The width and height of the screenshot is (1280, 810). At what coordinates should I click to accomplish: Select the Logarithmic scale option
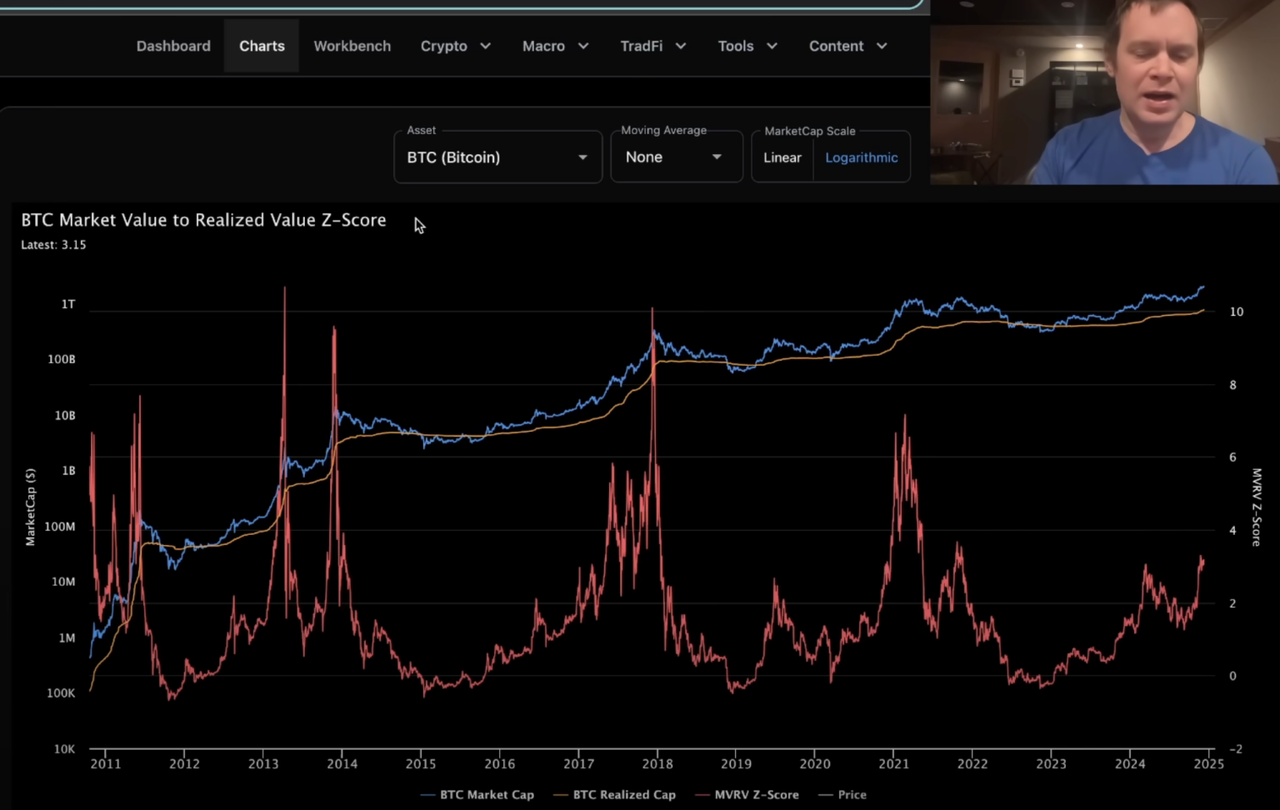861,157
